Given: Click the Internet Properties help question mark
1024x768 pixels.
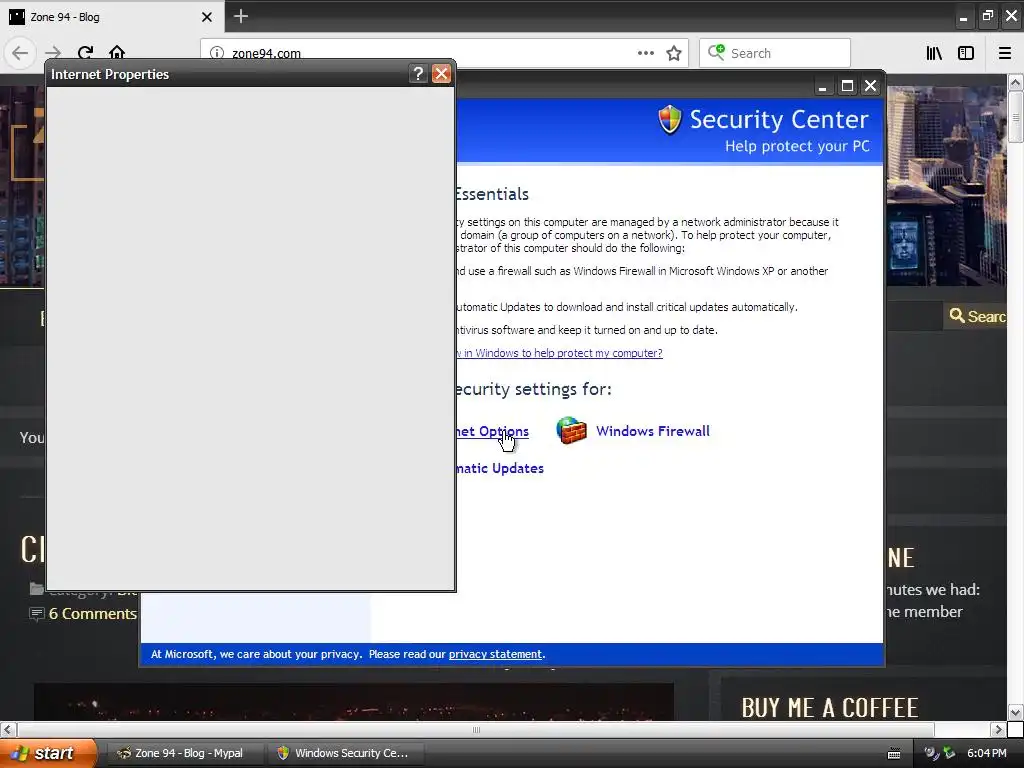Looking at the screenshot, I should tap(418, 74).
